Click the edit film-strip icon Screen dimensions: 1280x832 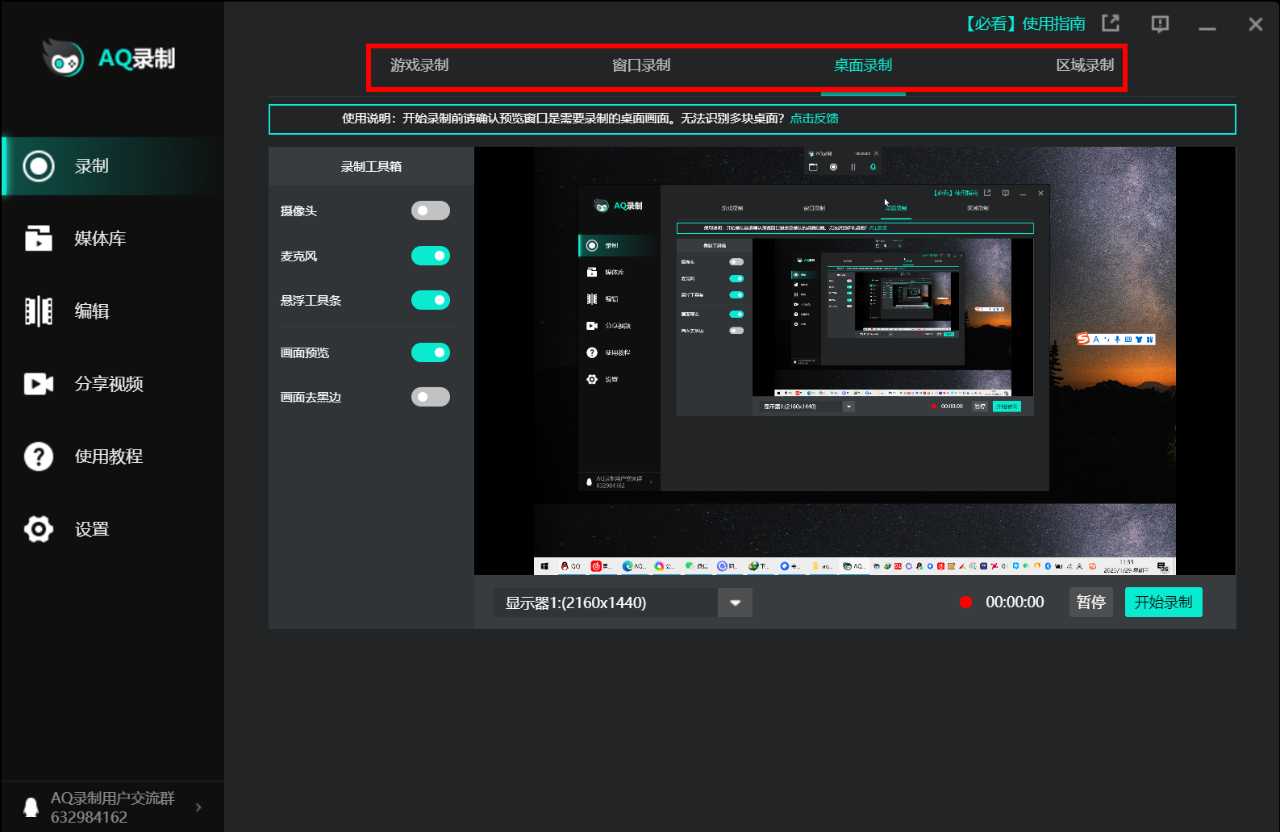click(x=39, y=311)
